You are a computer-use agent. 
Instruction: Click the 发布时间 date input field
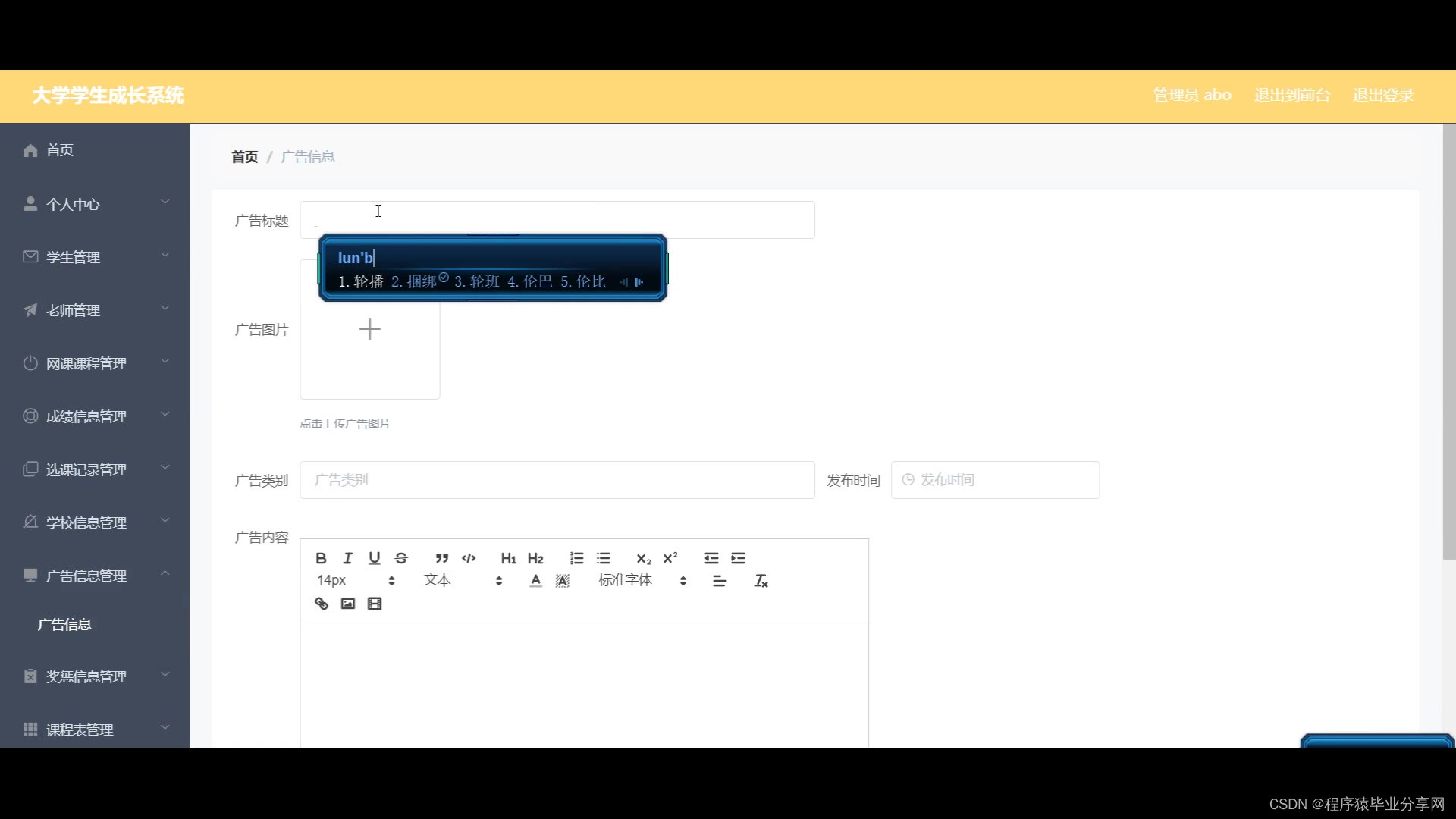pyautogui.click(x=995, y=480)
